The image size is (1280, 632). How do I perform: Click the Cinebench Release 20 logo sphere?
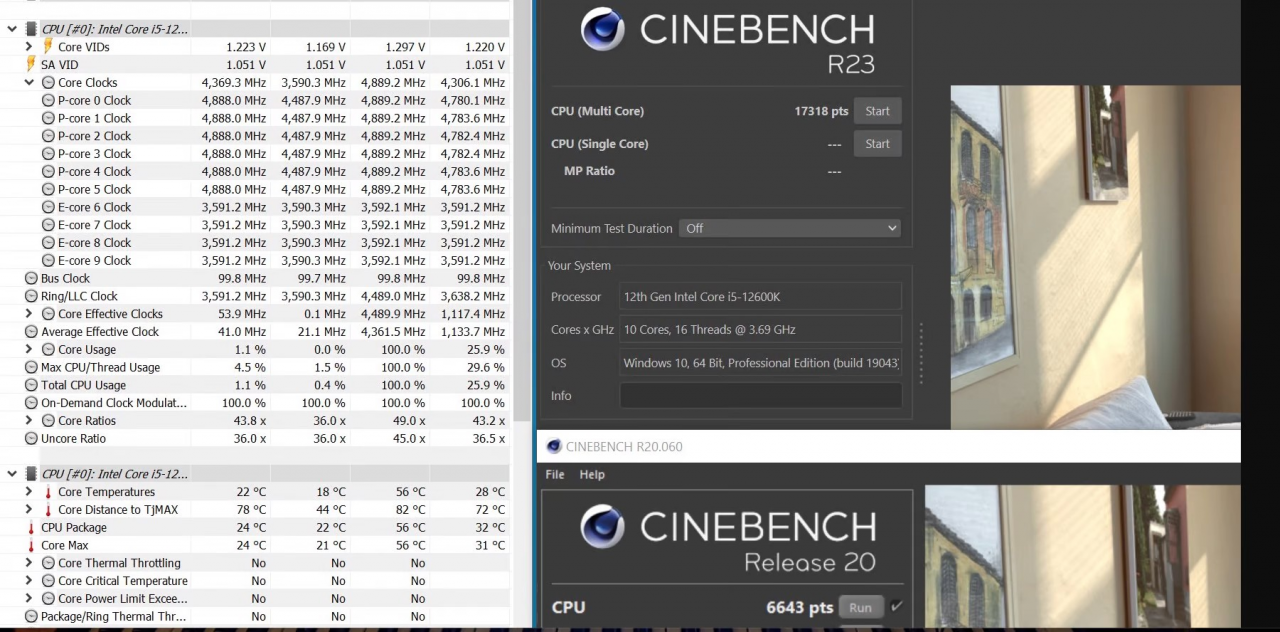603,527
